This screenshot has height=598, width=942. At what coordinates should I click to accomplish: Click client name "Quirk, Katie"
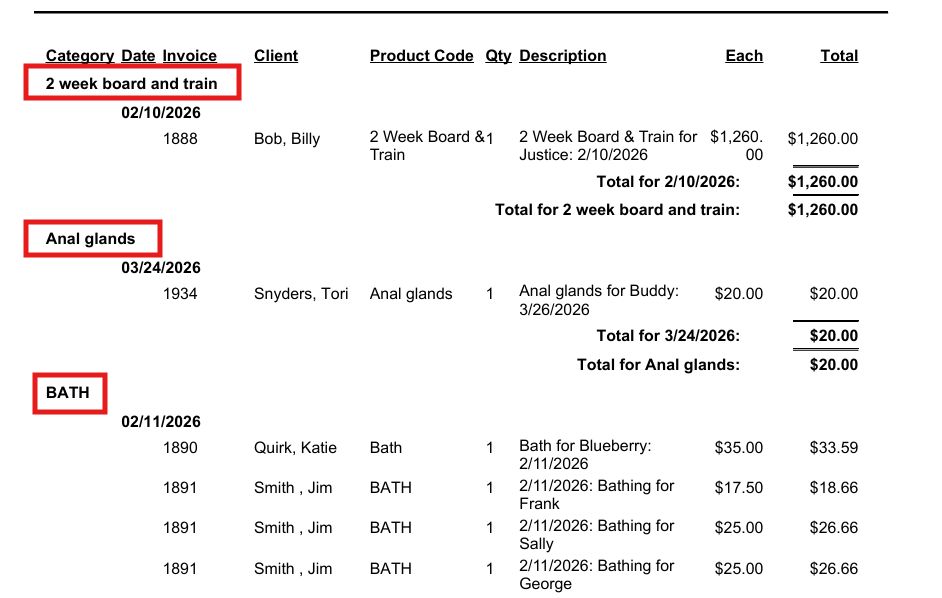coord(295,448)
